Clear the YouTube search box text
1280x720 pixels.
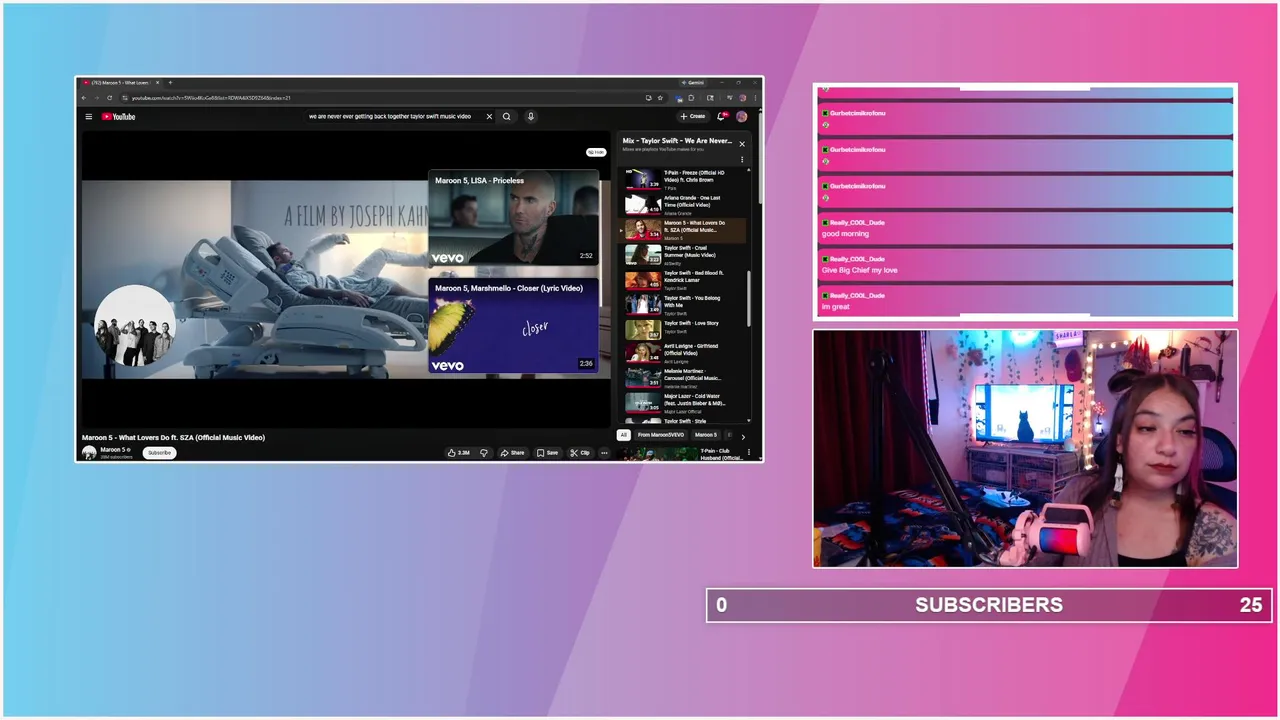click(489, 117)
